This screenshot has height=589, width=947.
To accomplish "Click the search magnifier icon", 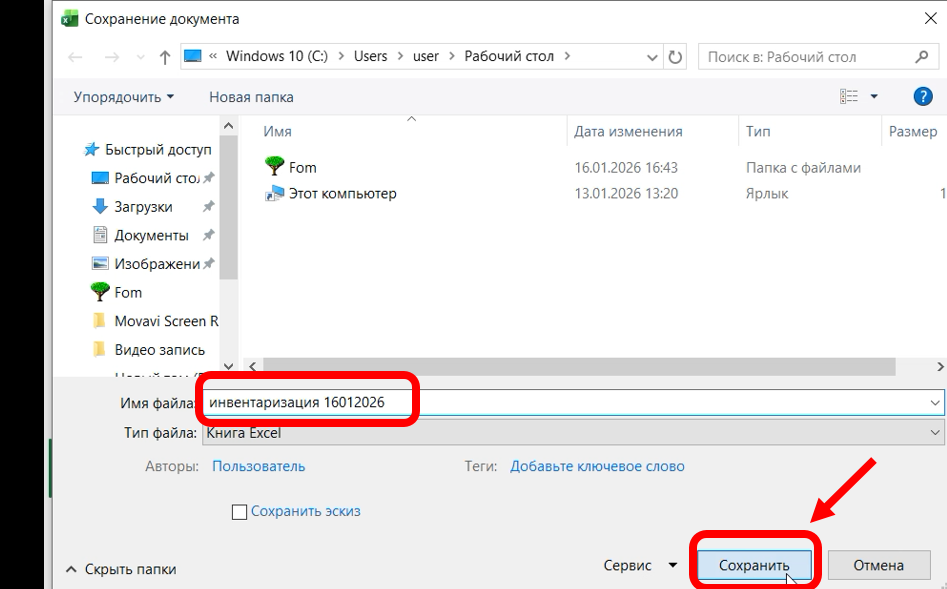I will pos(922,57).
